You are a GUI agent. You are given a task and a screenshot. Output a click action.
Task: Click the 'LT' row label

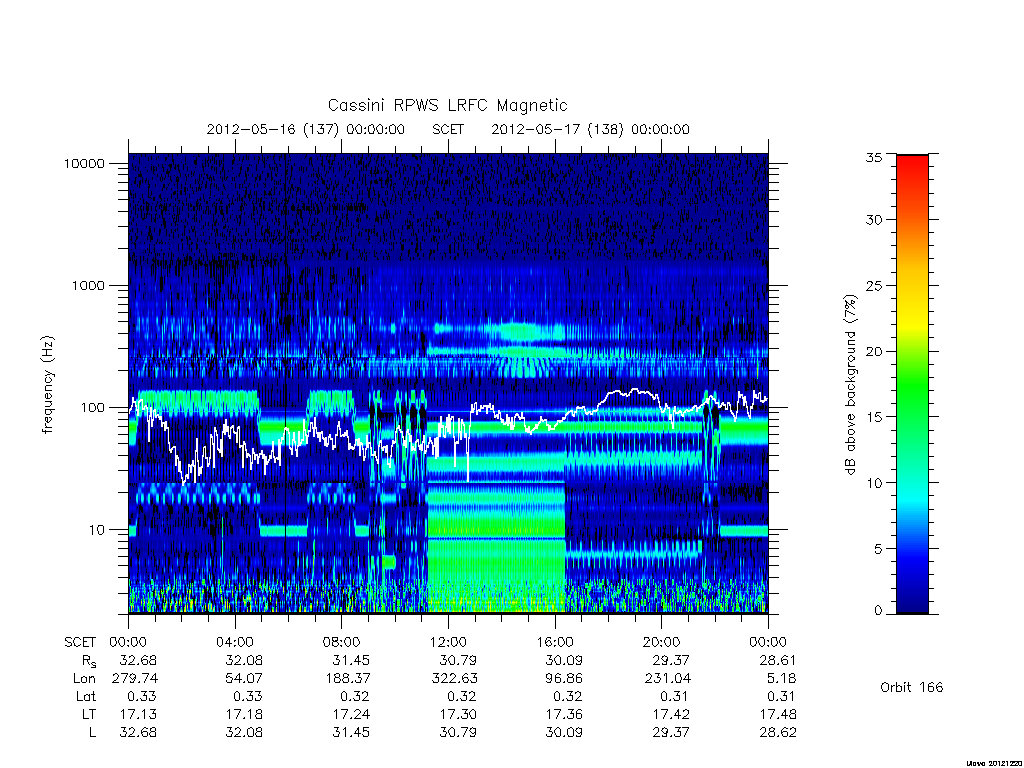(x=89, y=714)
